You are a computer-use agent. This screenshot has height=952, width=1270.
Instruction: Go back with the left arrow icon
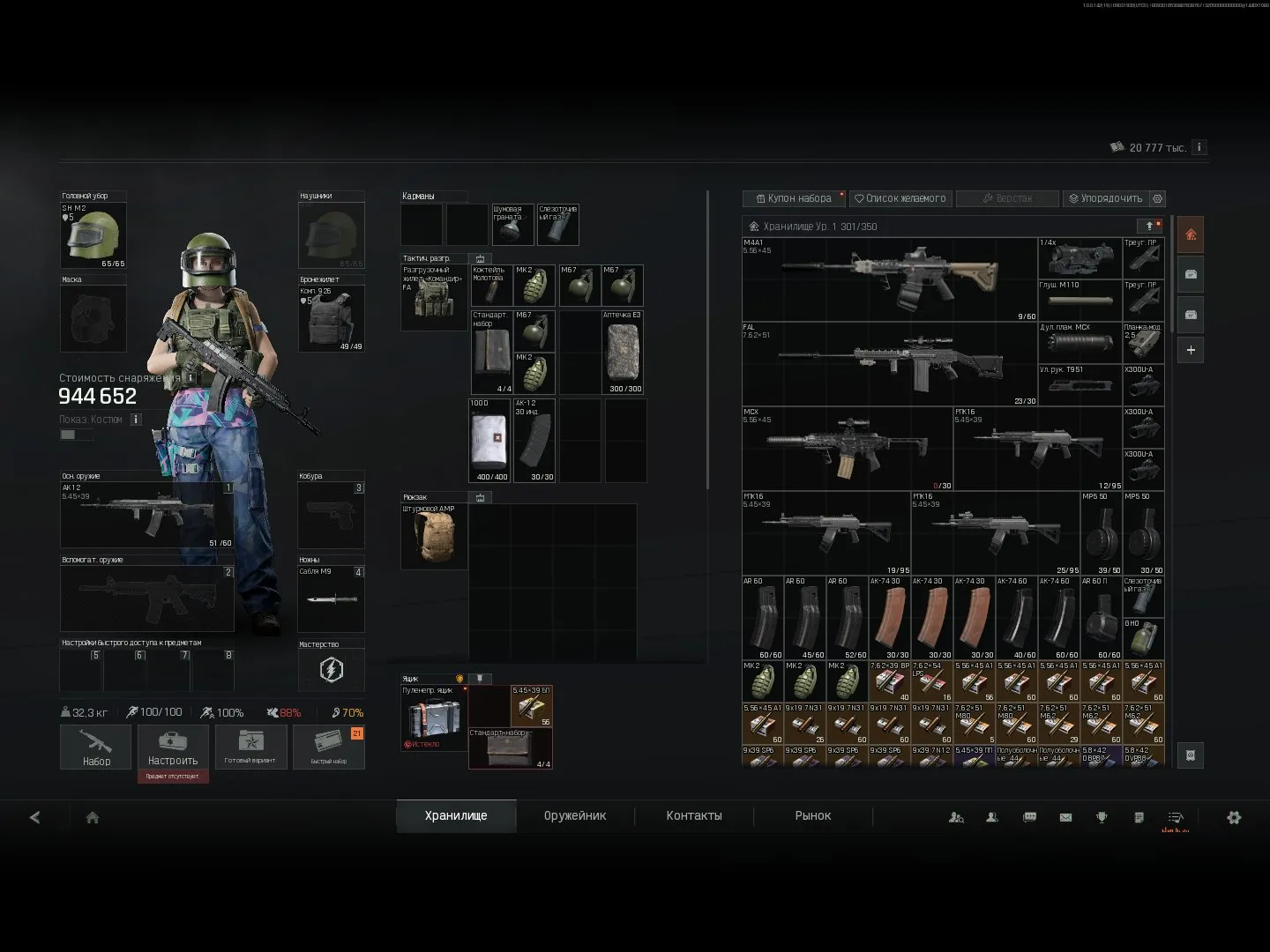coord(35,817)
